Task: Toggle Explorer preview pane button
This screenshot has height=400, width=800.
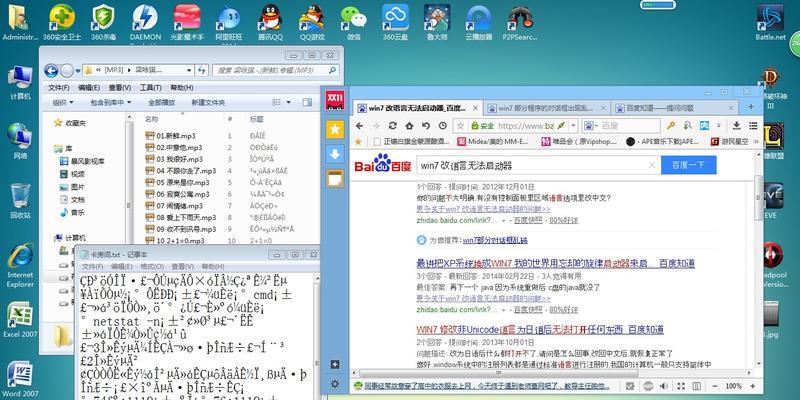Action: pos(307,103)
